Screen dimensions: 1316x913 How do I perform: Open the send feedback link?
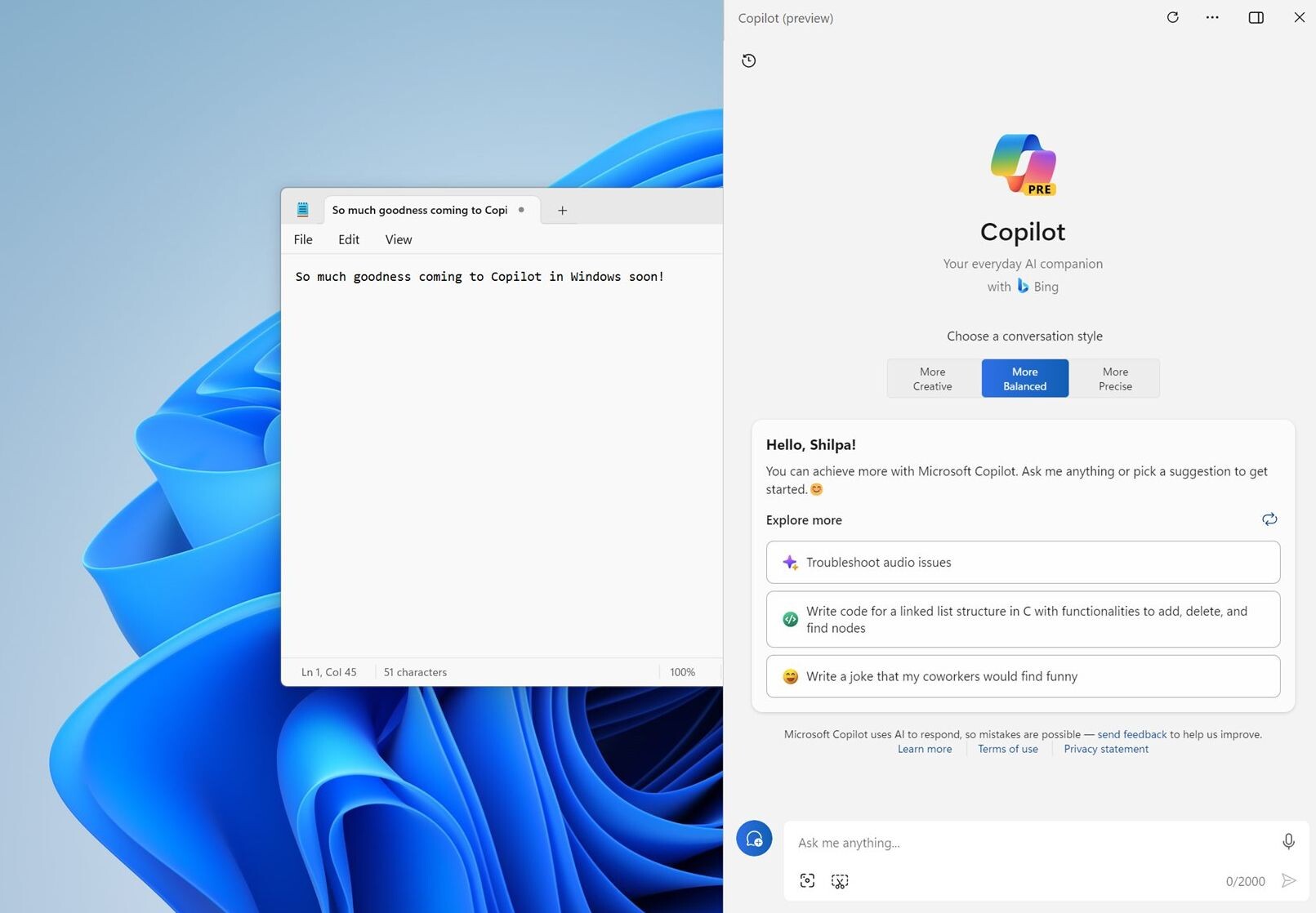[1131, 734]
